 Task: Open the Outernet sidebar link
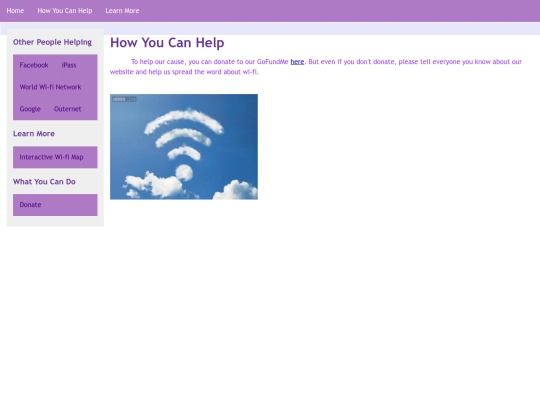(68, 109)
